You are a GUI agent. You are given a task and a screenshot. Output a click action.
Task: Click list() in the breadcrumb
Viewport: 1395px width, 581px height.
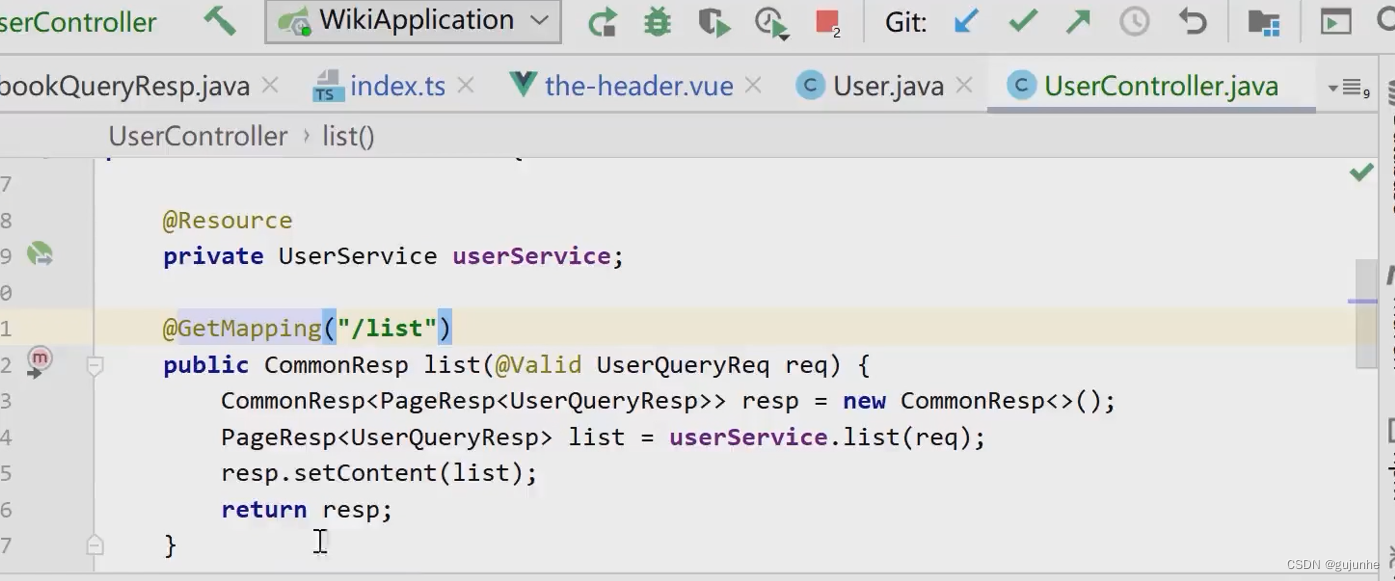[x=348, y=136]
